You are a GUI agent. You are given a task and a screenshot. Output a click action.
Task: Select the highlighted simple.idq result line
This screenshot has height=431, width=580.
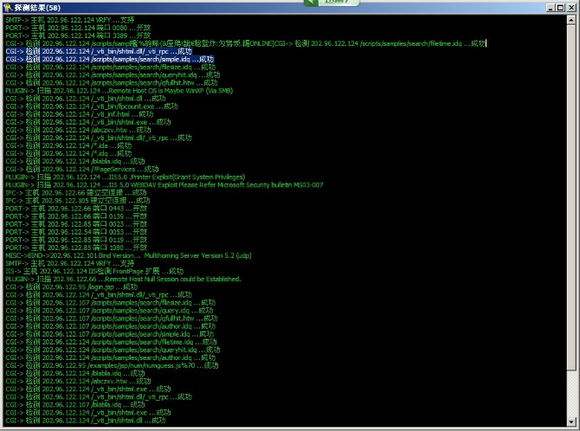point(110,59)
